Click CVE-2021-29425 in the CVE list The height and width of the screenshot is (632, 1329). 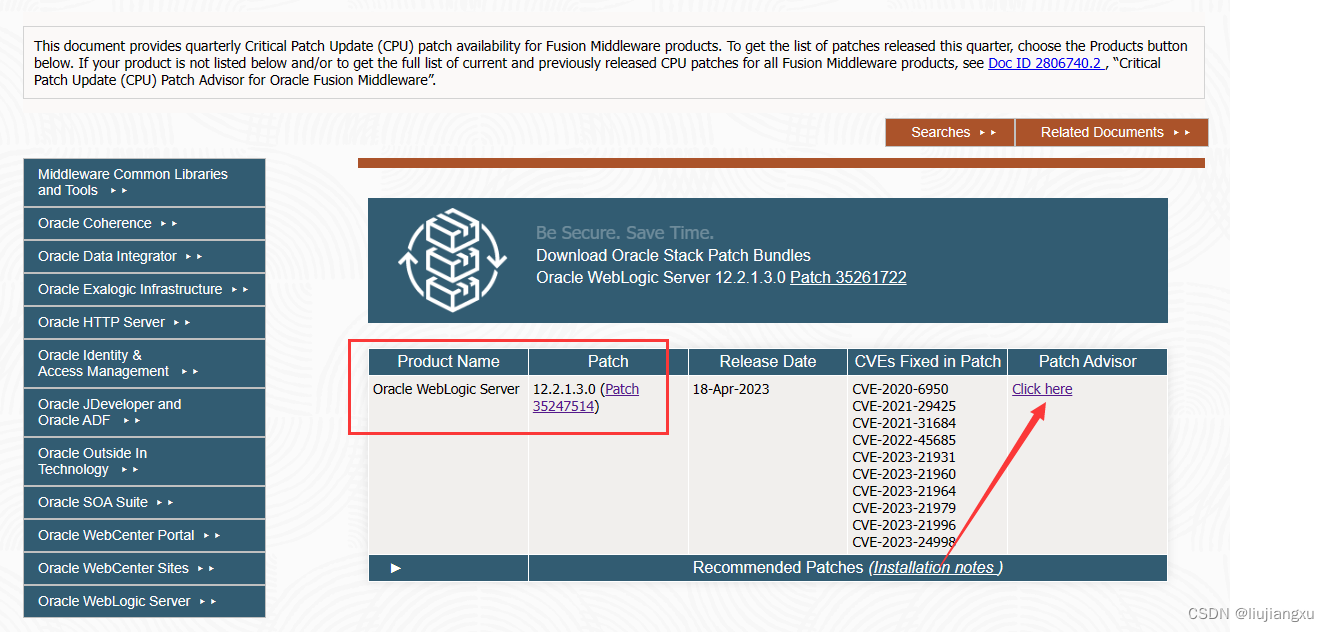coord(904,406)
